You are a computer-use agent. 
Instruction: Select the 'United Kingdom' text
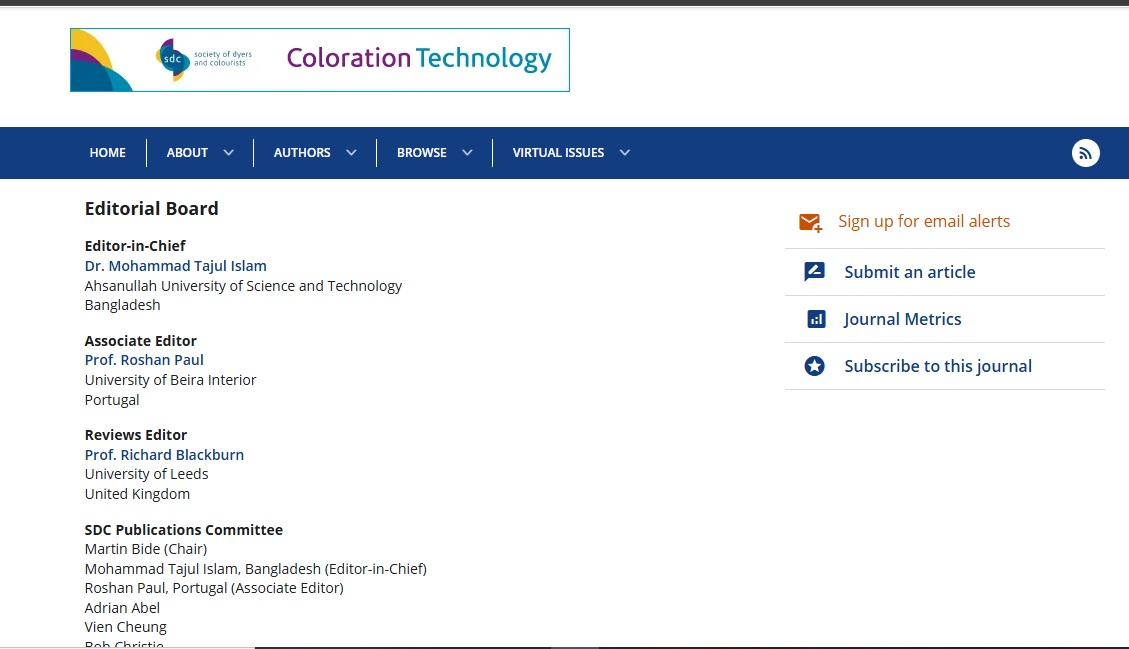point(137,494)
